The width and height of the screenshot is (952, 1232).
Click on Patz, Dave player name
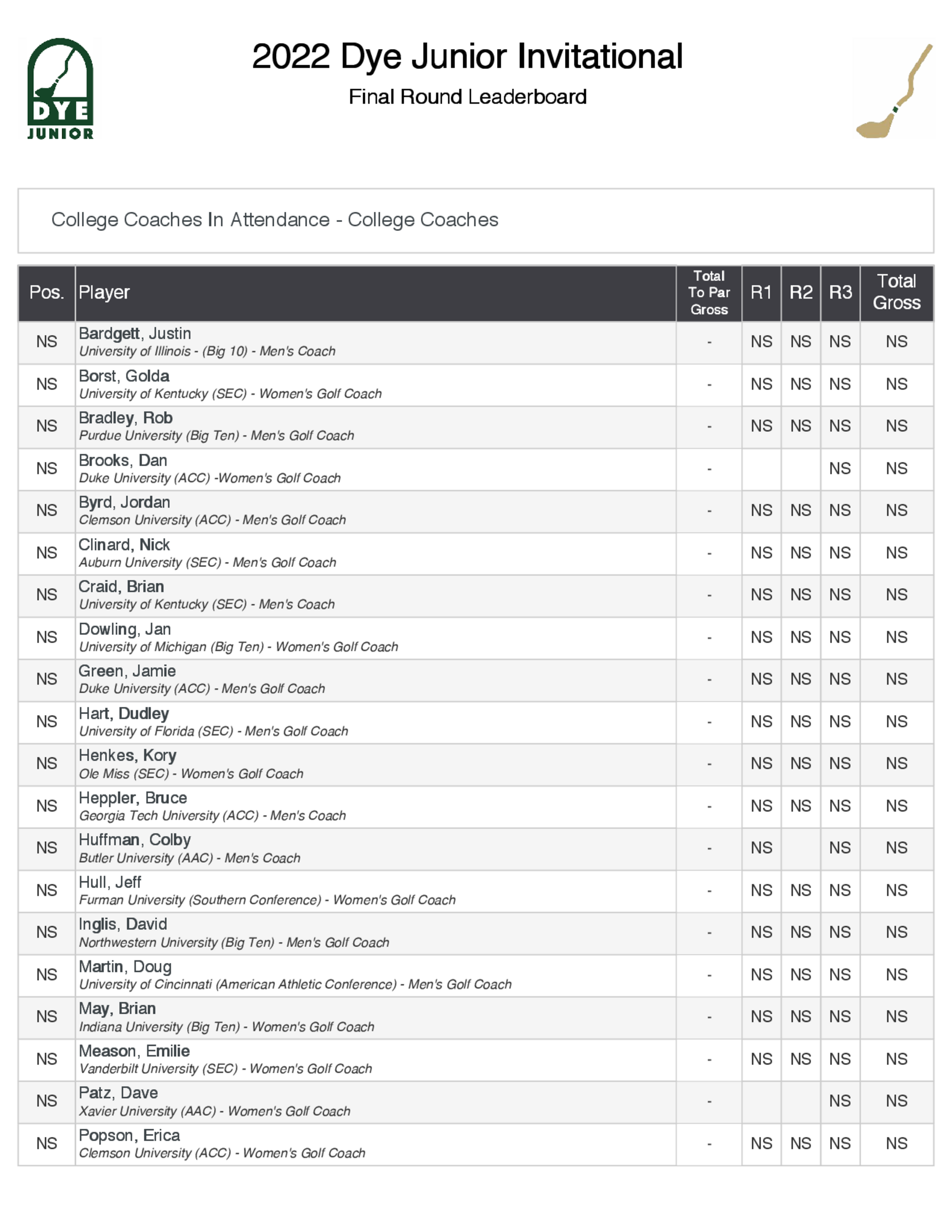point(119,1093)
